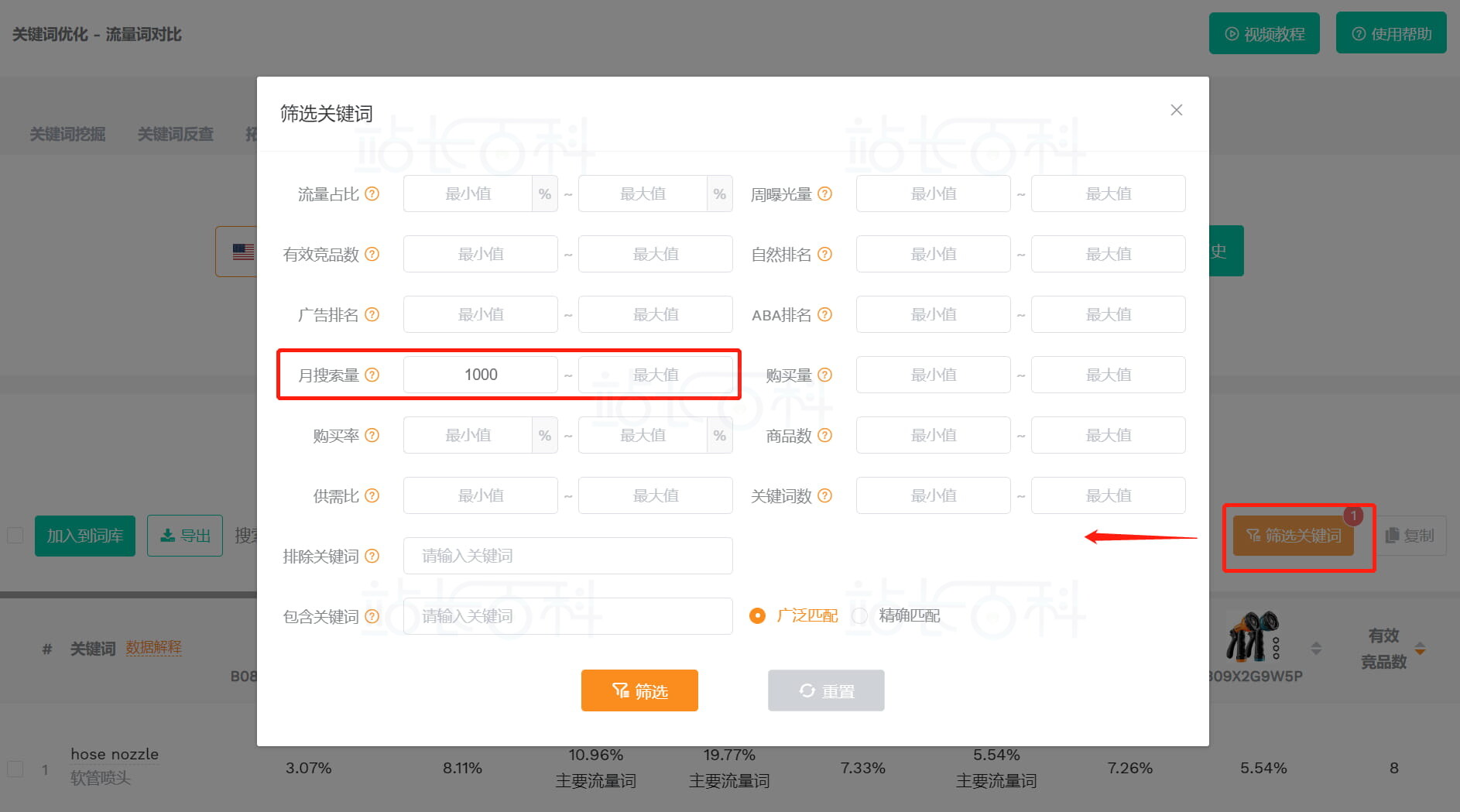
Task: Switch to the 关键词反查 tab
Action: pos(176,134)
